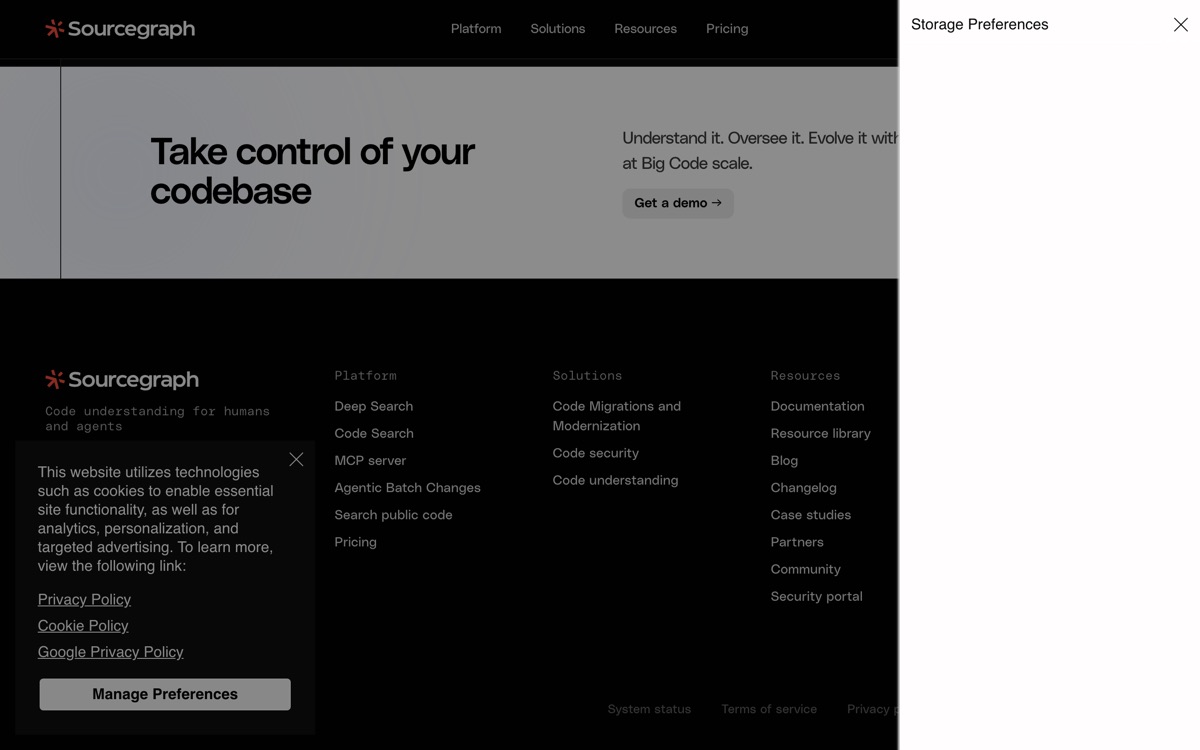This screenshot has height=750, width=1200.
Task: Open Changelog footer link
Action: (x=803, y=487)
